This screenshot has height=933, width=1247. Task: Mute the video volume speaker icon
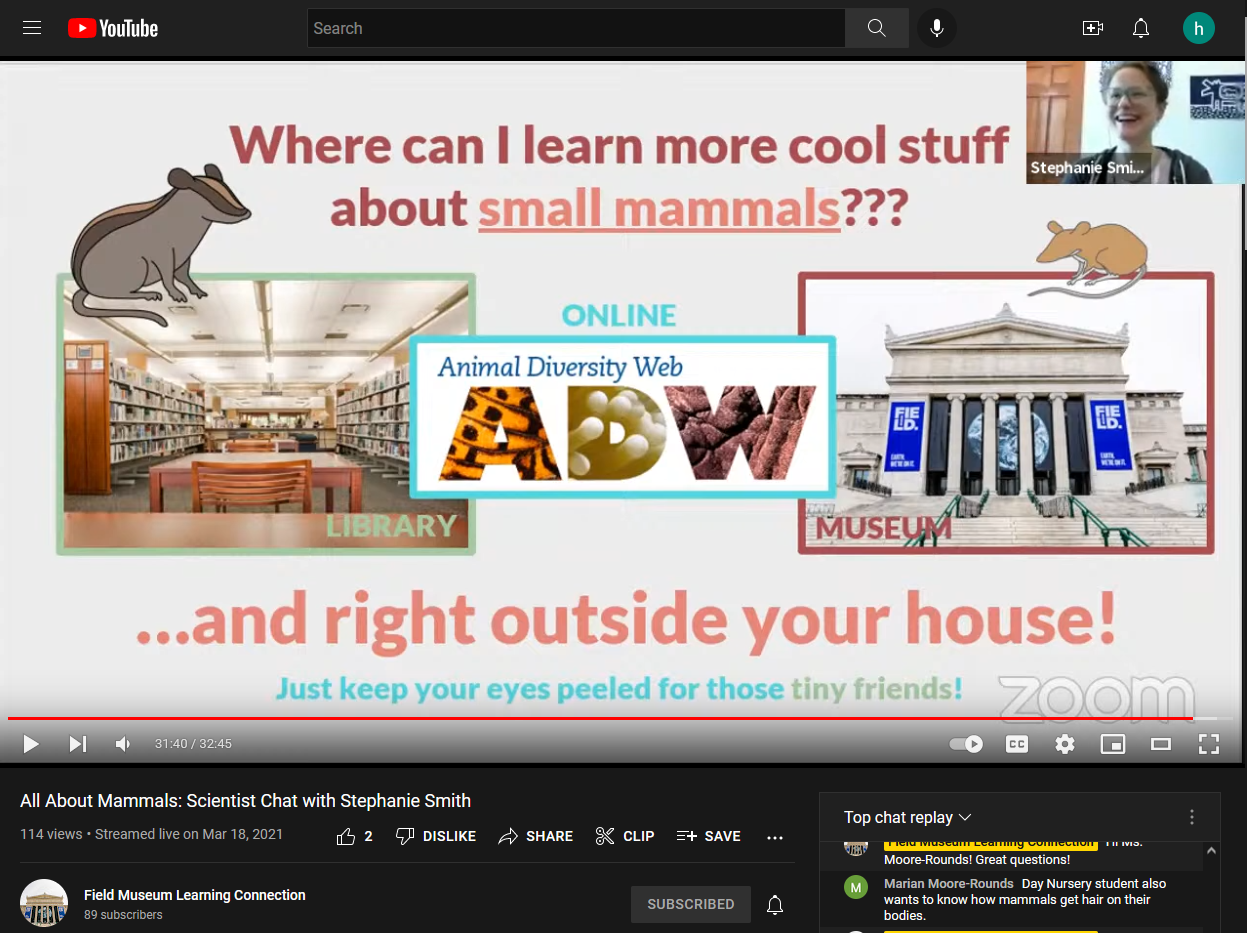(123, 744)
